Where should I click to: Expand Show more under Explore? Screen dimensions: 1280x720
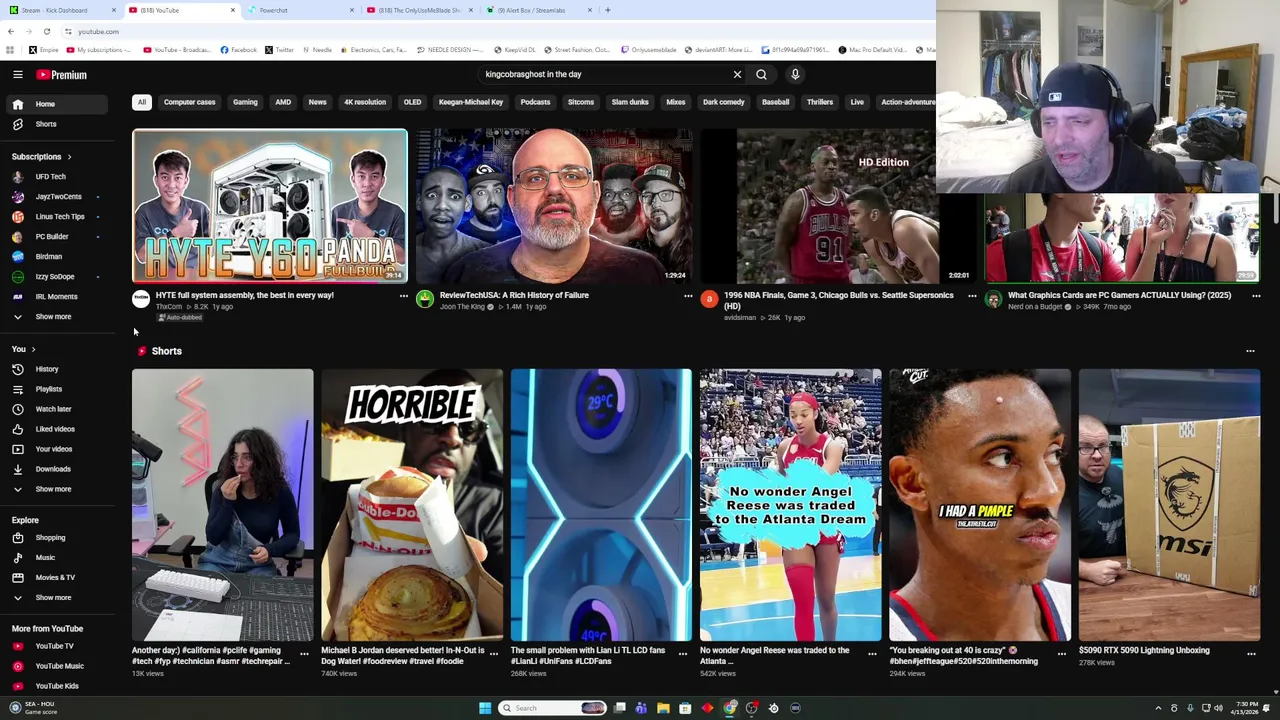[x=55, y=598]
